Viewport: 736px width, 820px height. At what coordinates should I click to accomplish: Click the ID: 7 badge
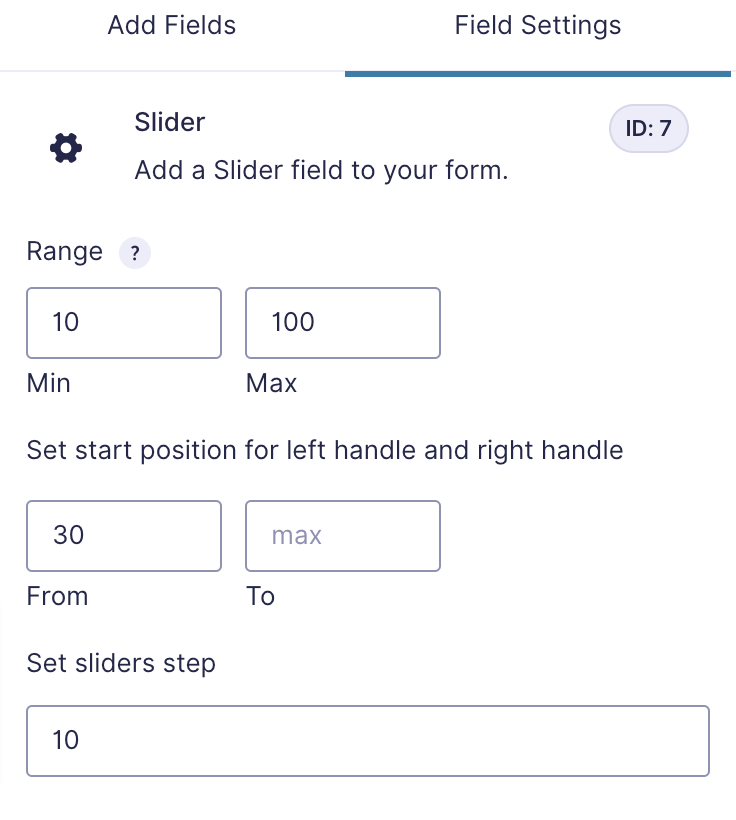tap(649, 129)
